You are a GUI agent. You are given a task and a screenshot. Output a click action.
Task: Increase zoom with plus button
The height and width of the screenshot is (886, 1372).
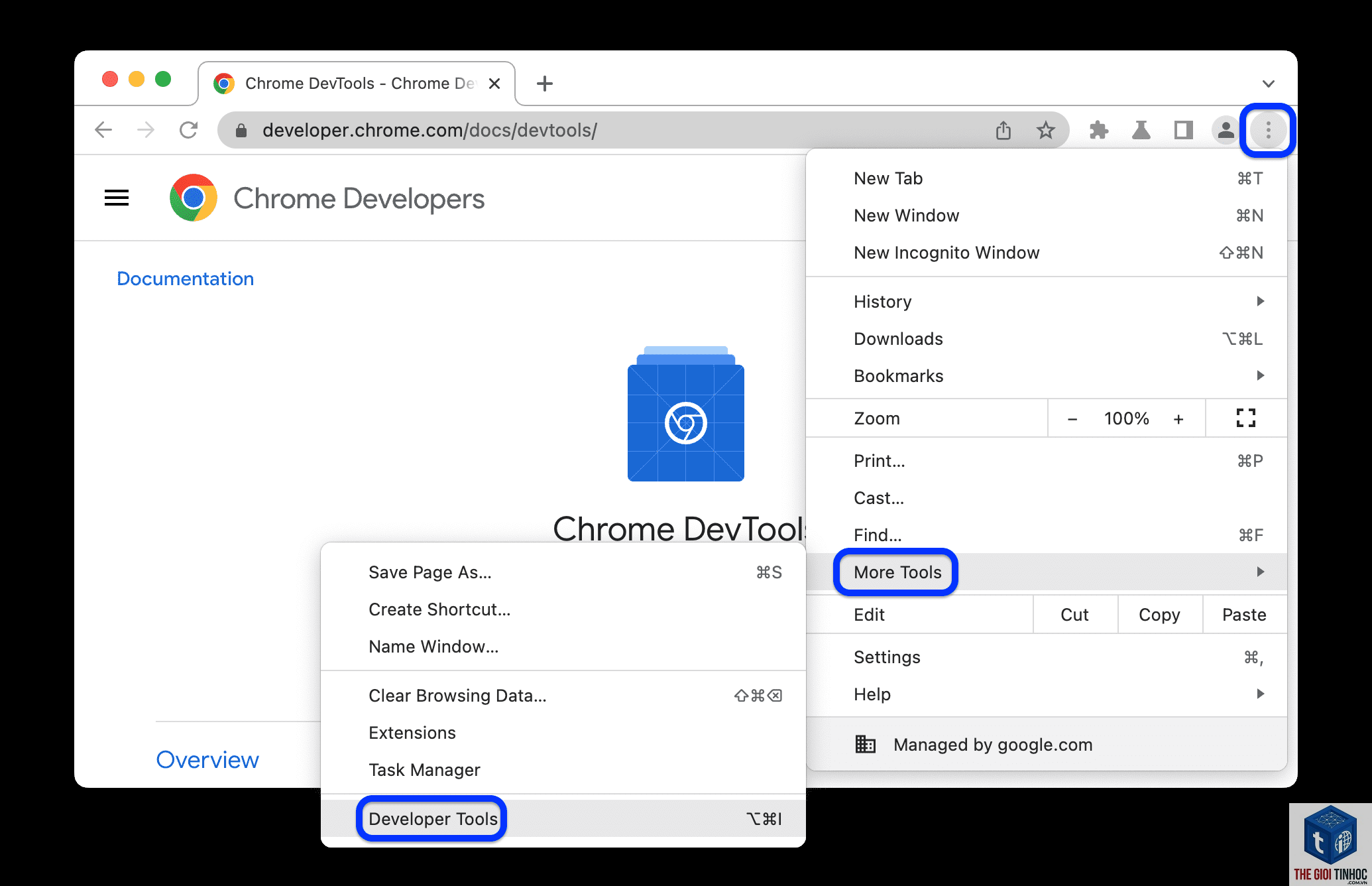[1178, 419]
